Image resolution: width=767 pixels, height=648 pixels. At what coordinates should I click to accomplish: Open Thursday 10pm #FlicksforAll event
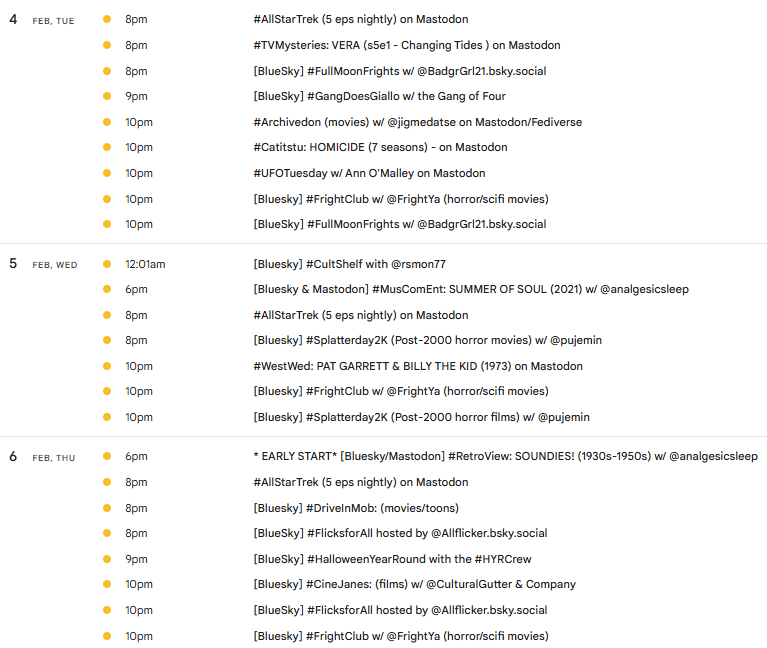400,610
